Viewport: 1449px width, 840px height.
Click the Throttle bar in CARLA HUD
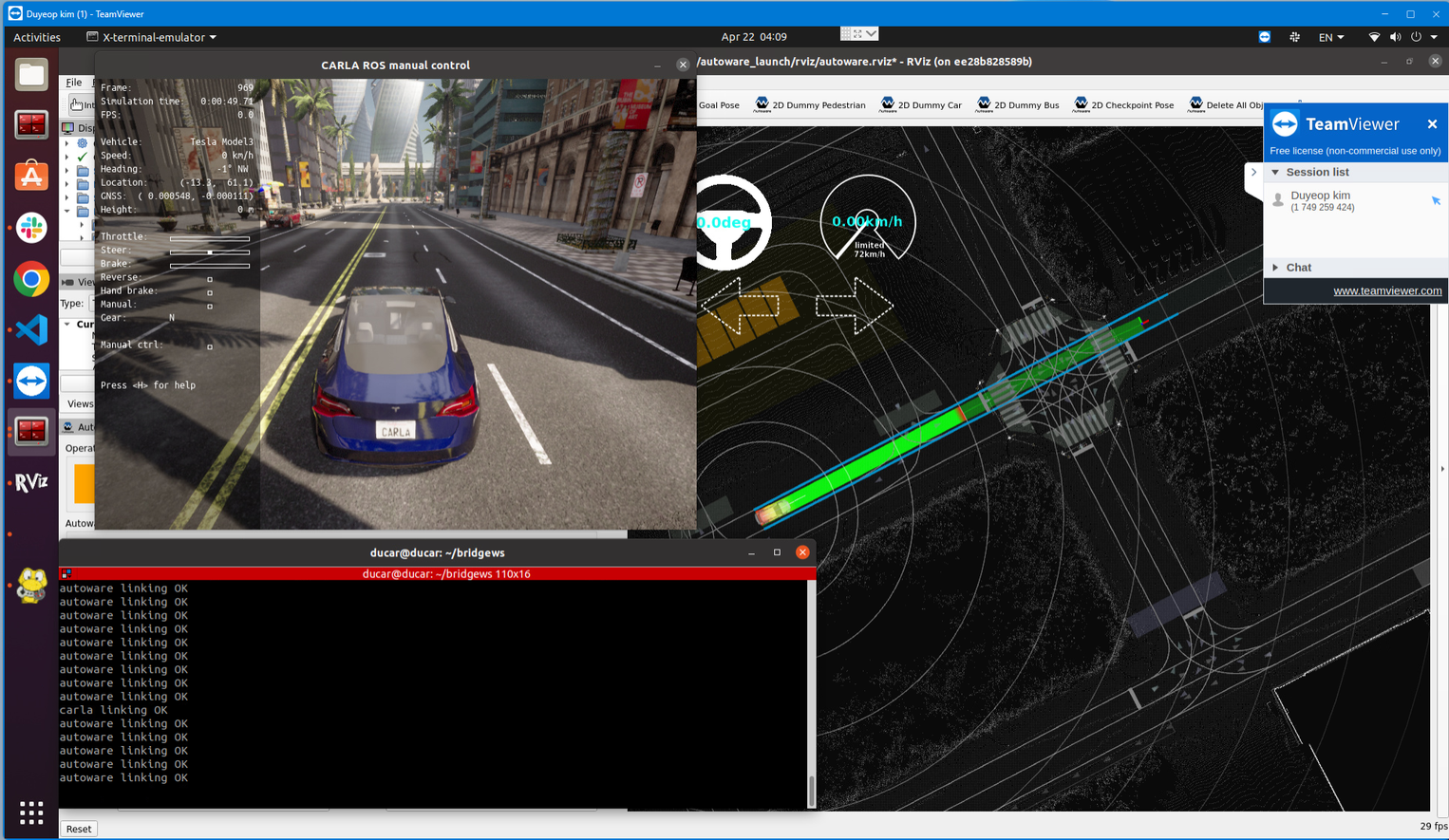[210, 238]
